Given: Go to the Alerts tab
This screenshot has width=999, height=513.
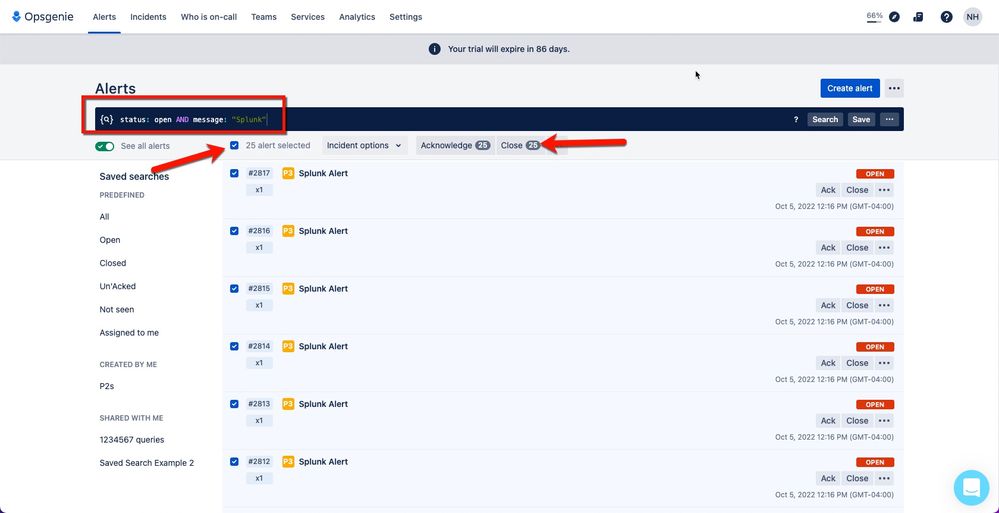Looking at the screenshot, I should point(104,17).
